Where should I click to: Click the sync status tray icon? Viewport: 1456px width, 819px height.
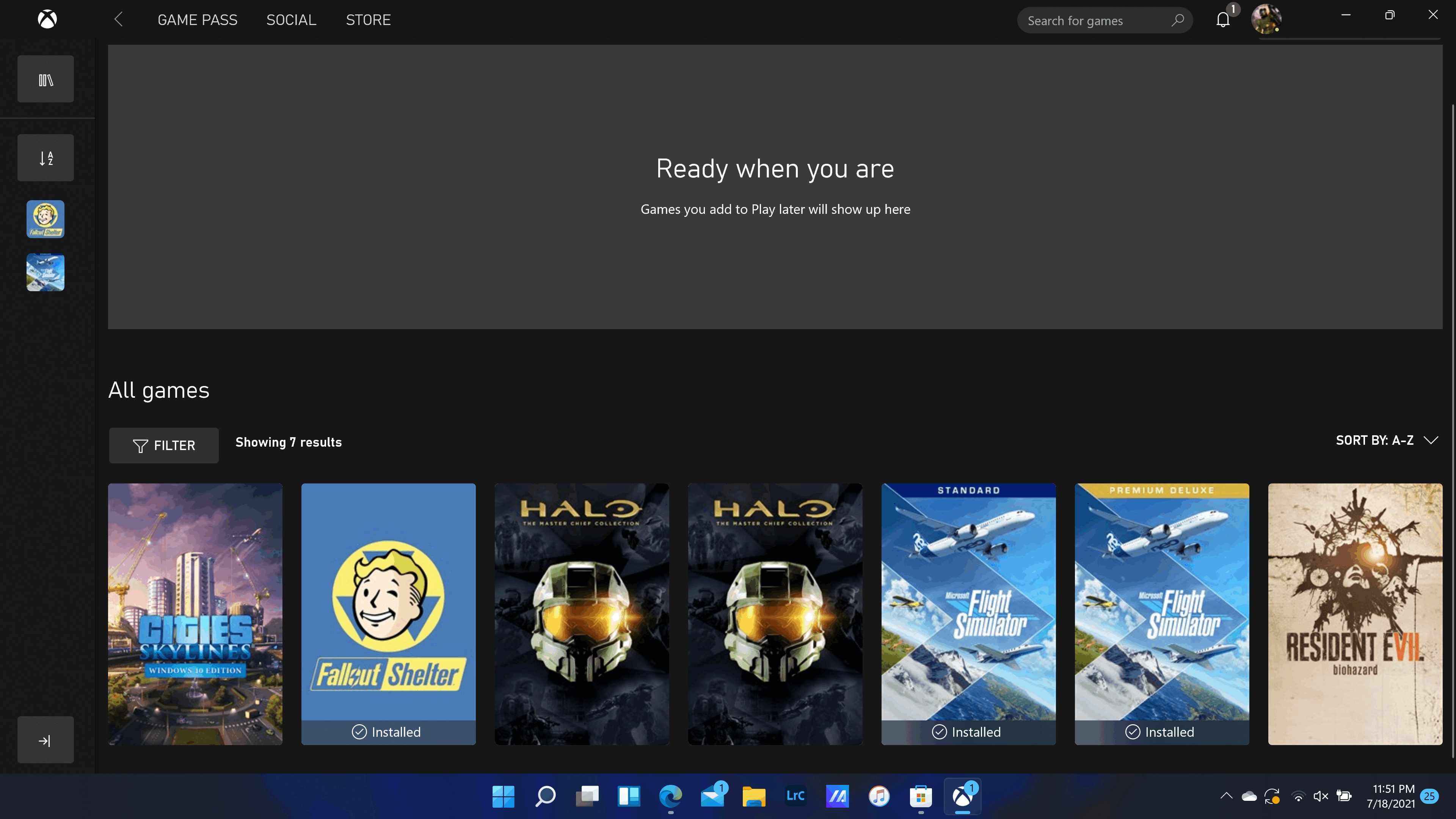1272,796
